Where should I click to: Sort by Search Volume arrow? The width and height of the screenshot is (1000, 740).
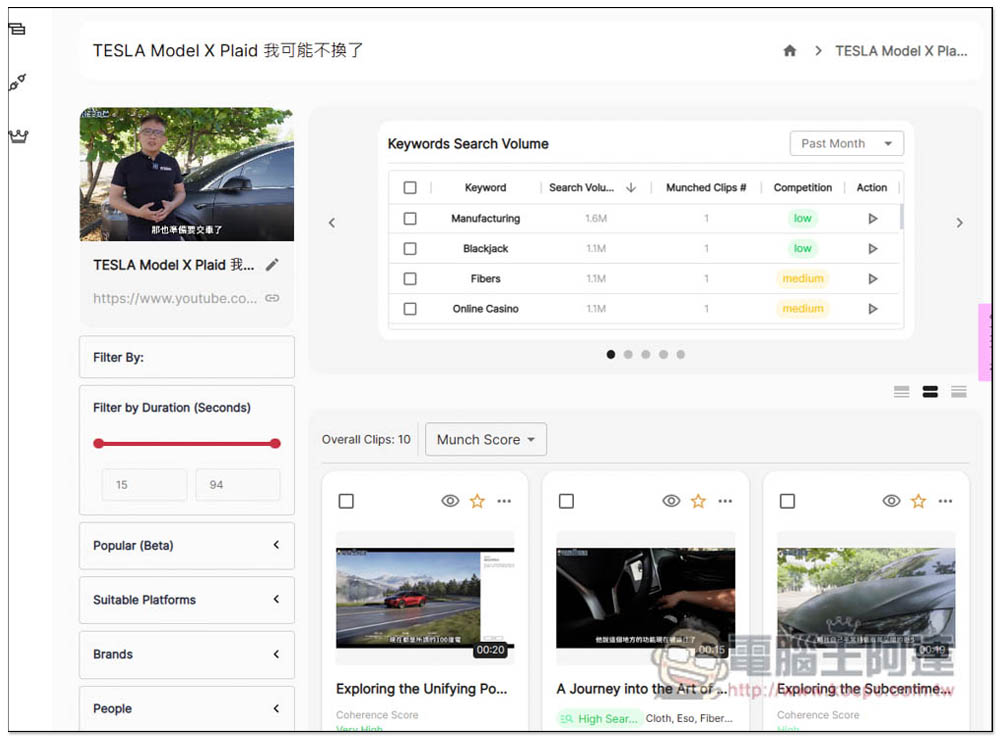pyautogui.click(x=631, y=187)
